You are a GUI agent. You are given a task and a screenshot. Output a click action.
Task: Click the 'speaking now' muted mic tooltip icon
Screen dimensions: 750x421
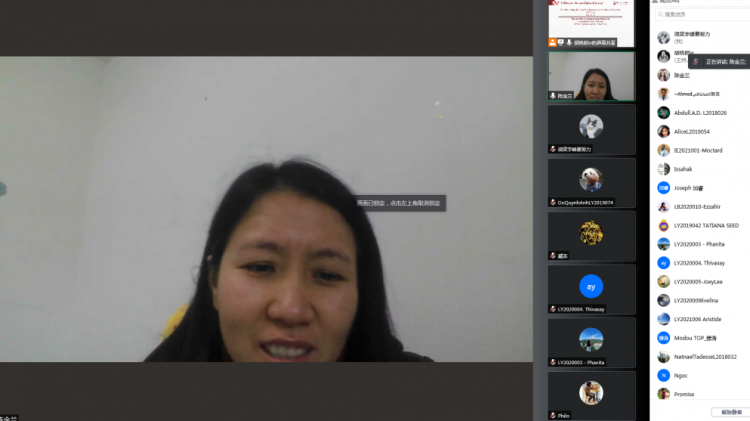tap(696, 62)
